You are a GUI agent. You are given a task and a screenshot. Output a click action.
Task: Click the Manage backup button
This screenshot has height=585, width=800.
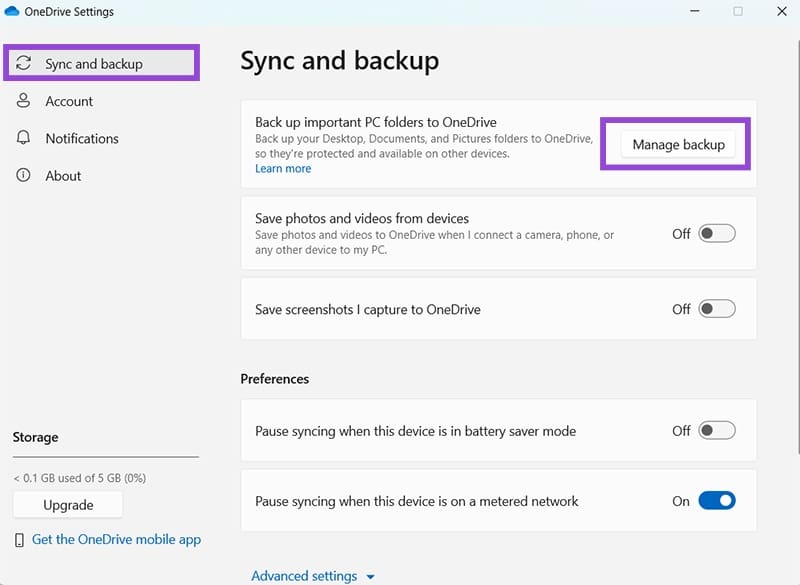(x=678, y=145)
